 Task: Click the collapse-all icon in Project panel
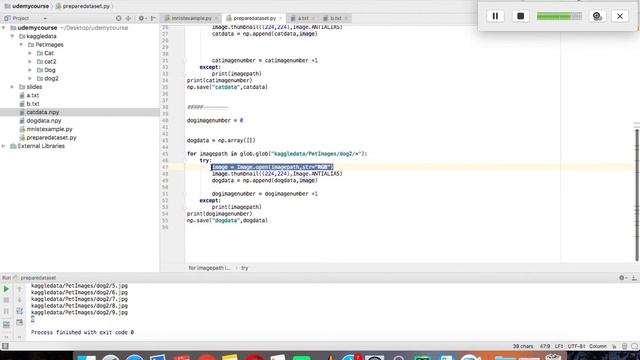point(129,18)
